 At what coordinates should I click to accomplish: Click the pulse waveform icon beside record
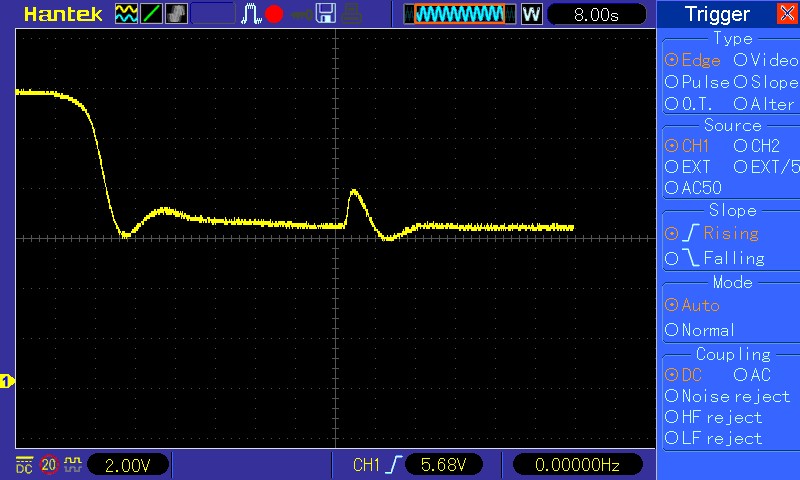[x=250, y=14]
